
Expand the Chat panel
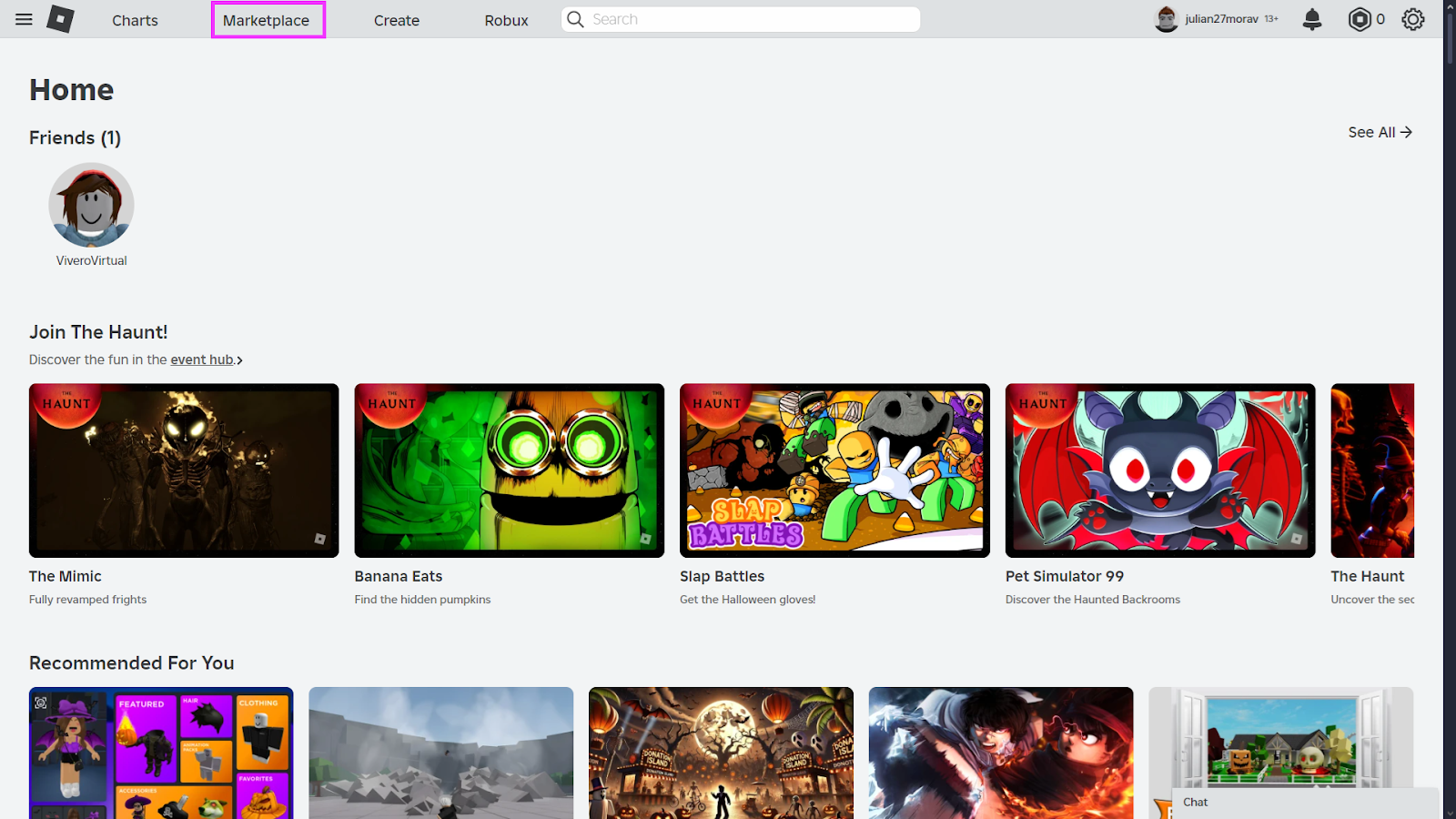point(1305,803)
